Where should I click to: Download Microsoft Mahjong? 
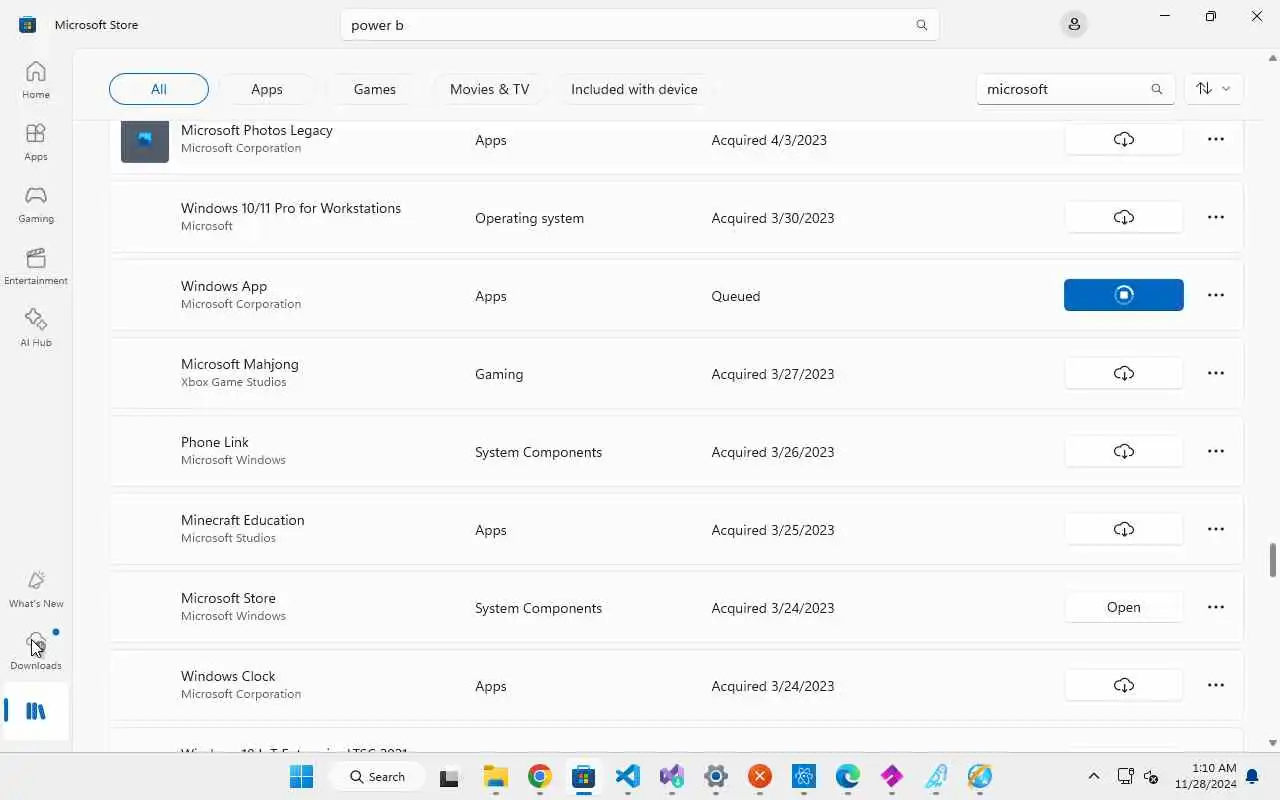(1124, 373)
